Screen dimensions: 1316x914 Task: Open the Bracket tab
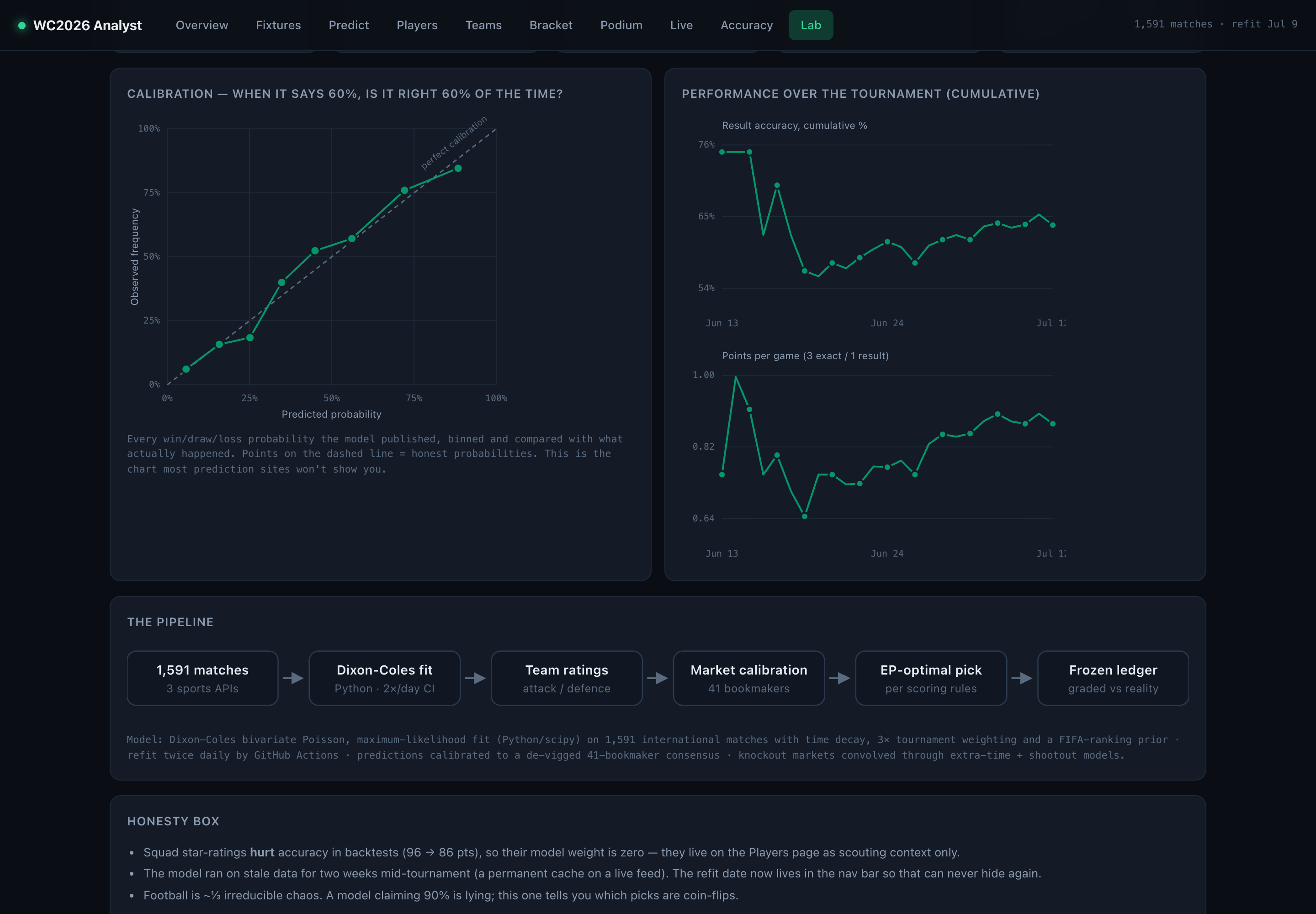click(x=551, y=25)
